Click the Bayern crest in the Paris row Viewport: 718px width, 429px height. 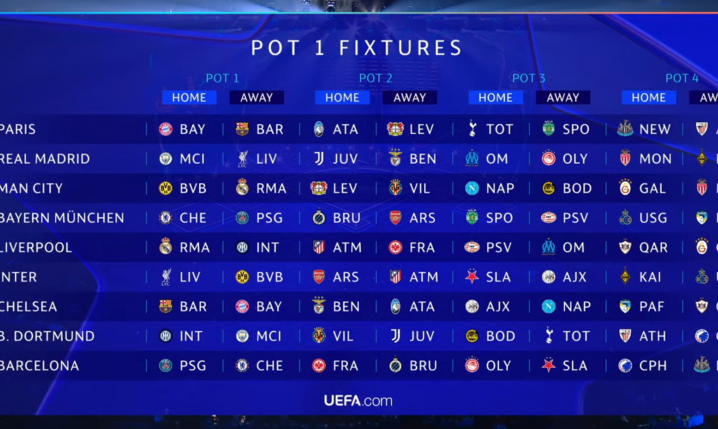165,129
